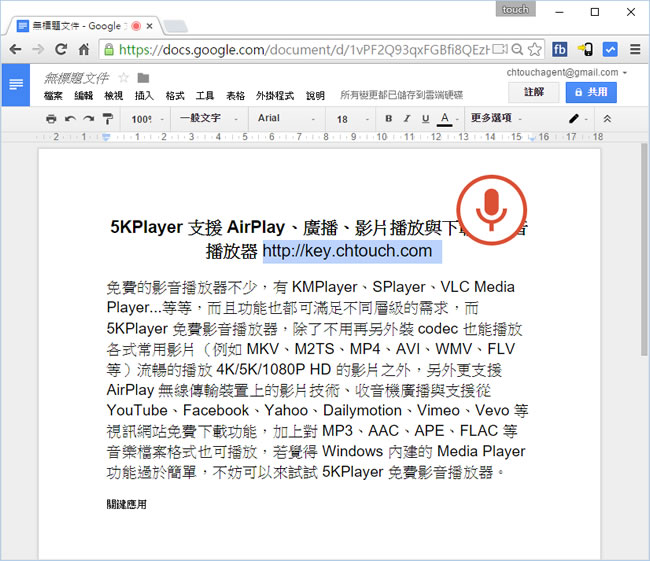The height and width of the screenshot is (561, 650).
Task: Open the 工具 menu
Action: (205, 96)
